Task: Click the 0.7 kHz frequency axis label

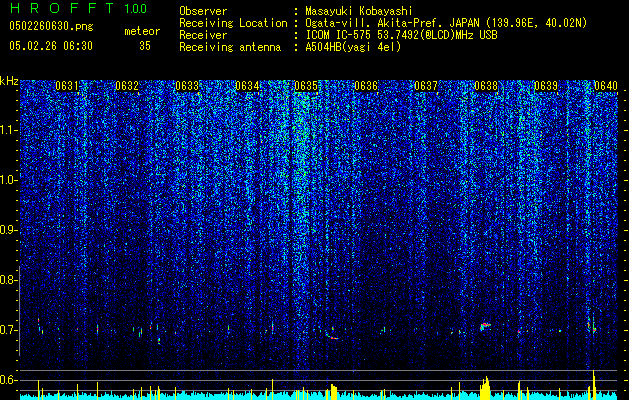Action: [9, 330]
